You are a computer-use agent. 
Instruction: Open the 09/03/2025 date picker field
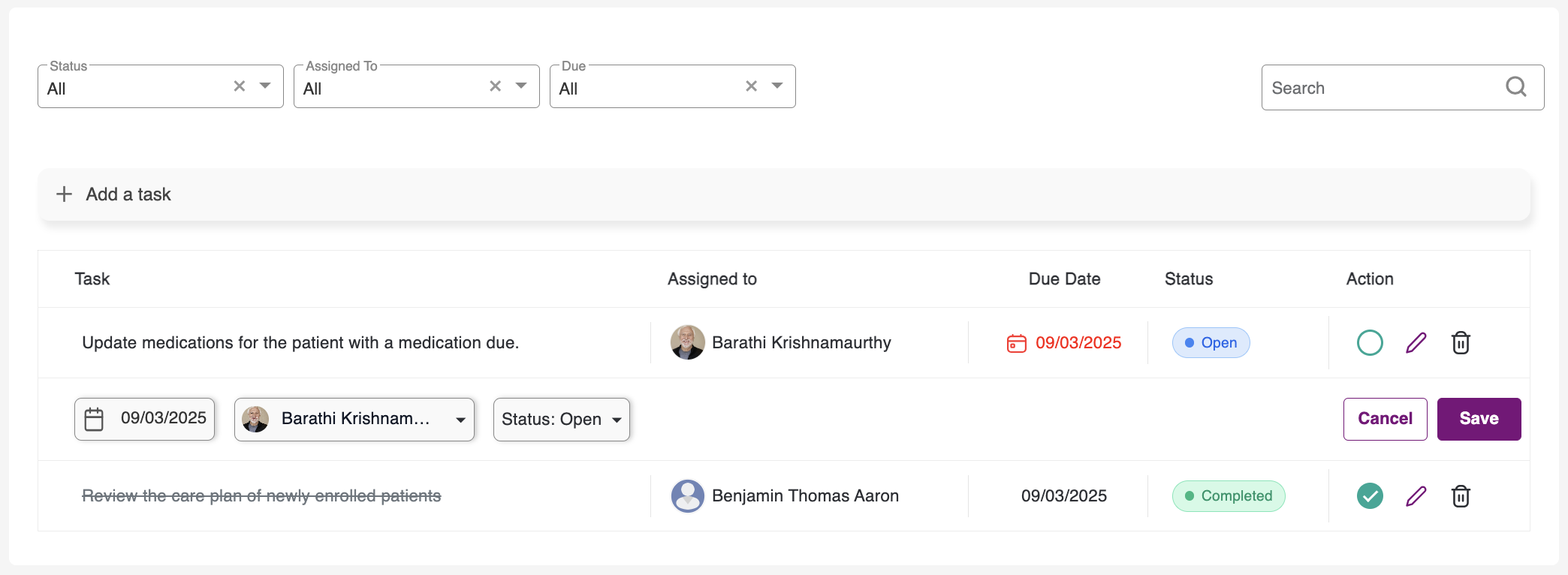pyautogui.click(x=145, y=419)
